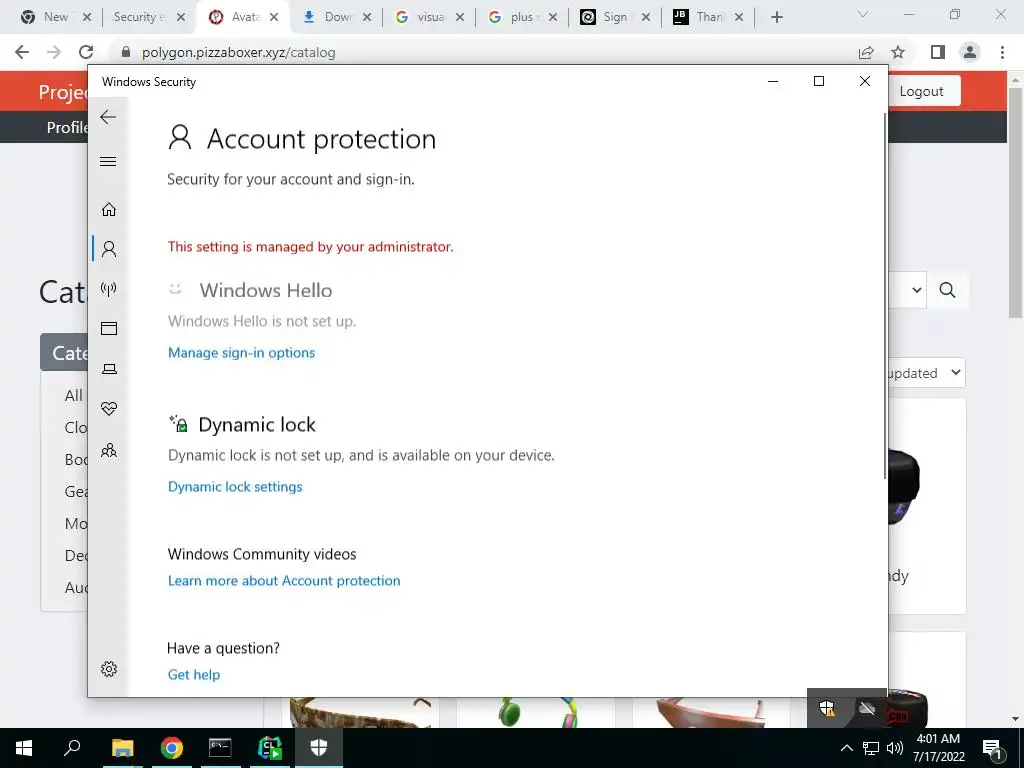Open File Explorer from the taskbar

122,748
